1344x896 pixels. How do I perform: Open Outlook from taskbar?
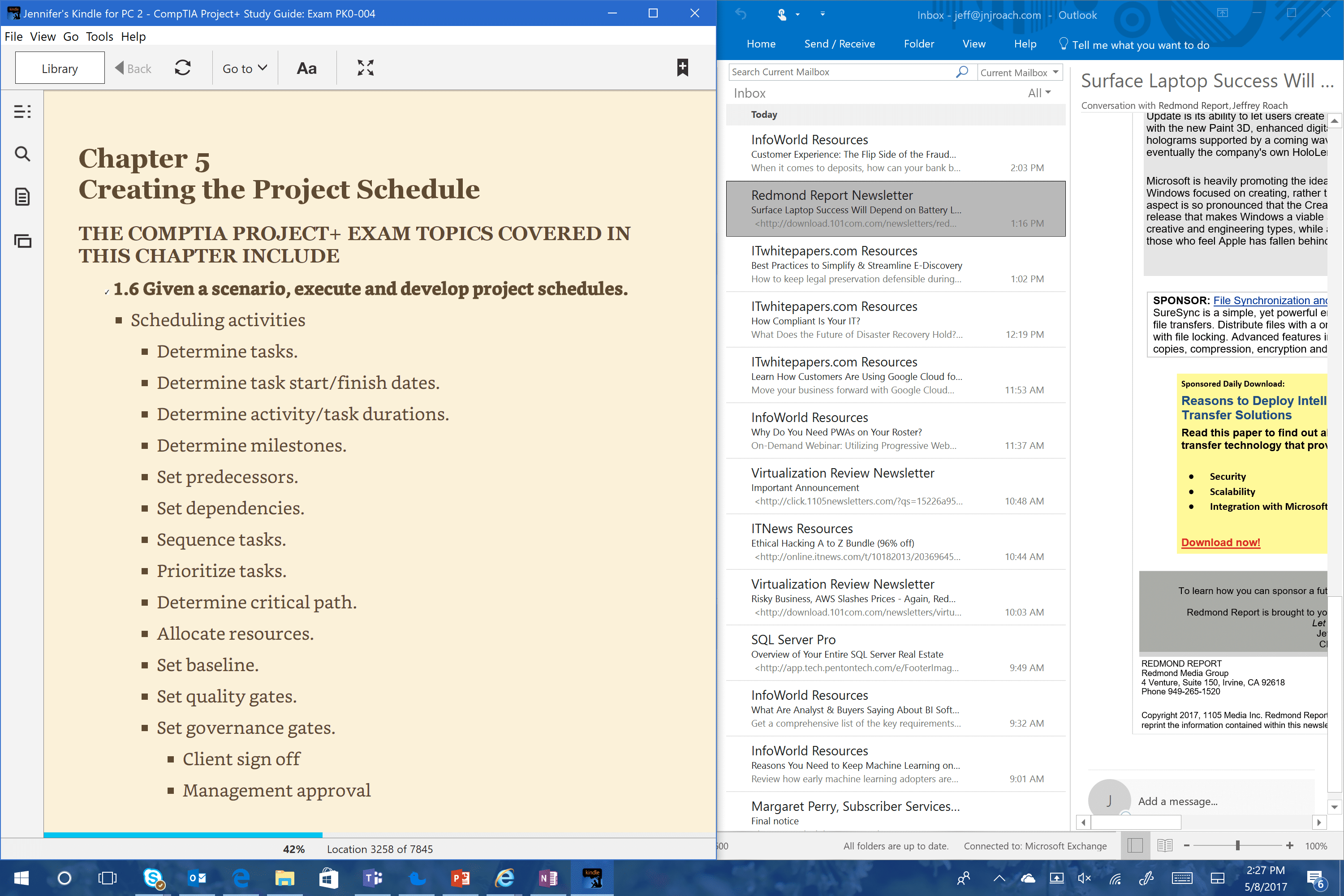pos(197,878)
